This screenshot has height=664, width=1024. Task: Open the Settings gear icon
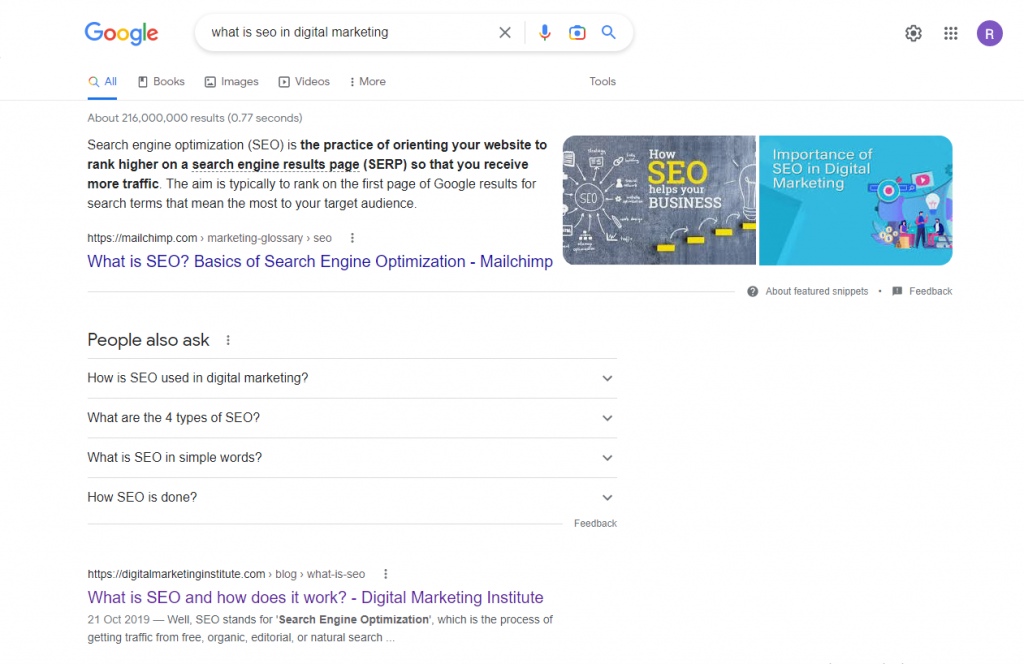tap(913, 33)
